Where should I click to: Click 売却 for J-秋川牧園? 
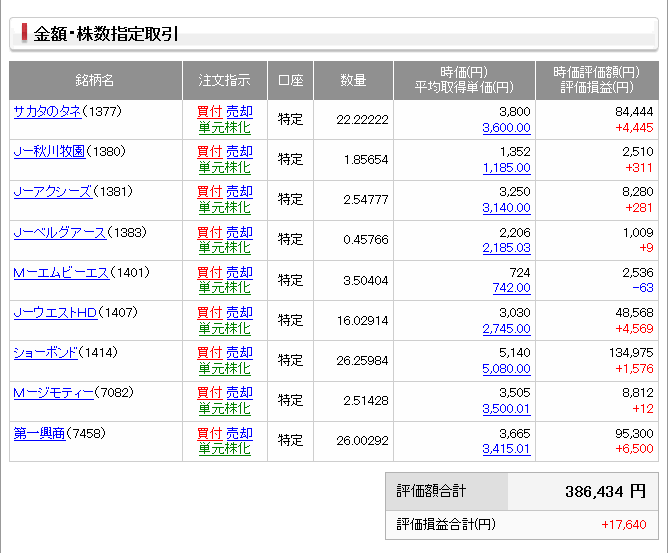(x=239, y=152)
